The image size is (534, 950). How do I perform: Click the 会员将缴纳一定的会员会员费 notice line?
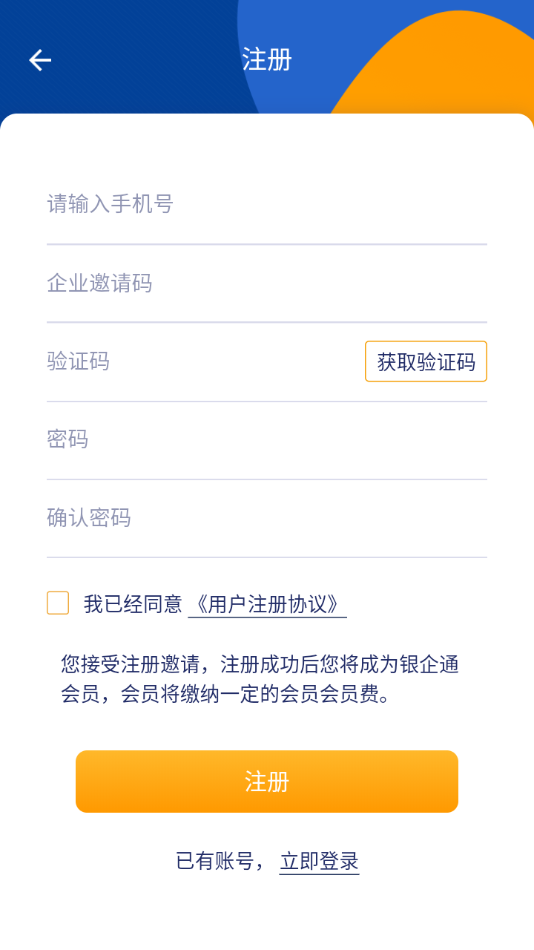point(225,695)
